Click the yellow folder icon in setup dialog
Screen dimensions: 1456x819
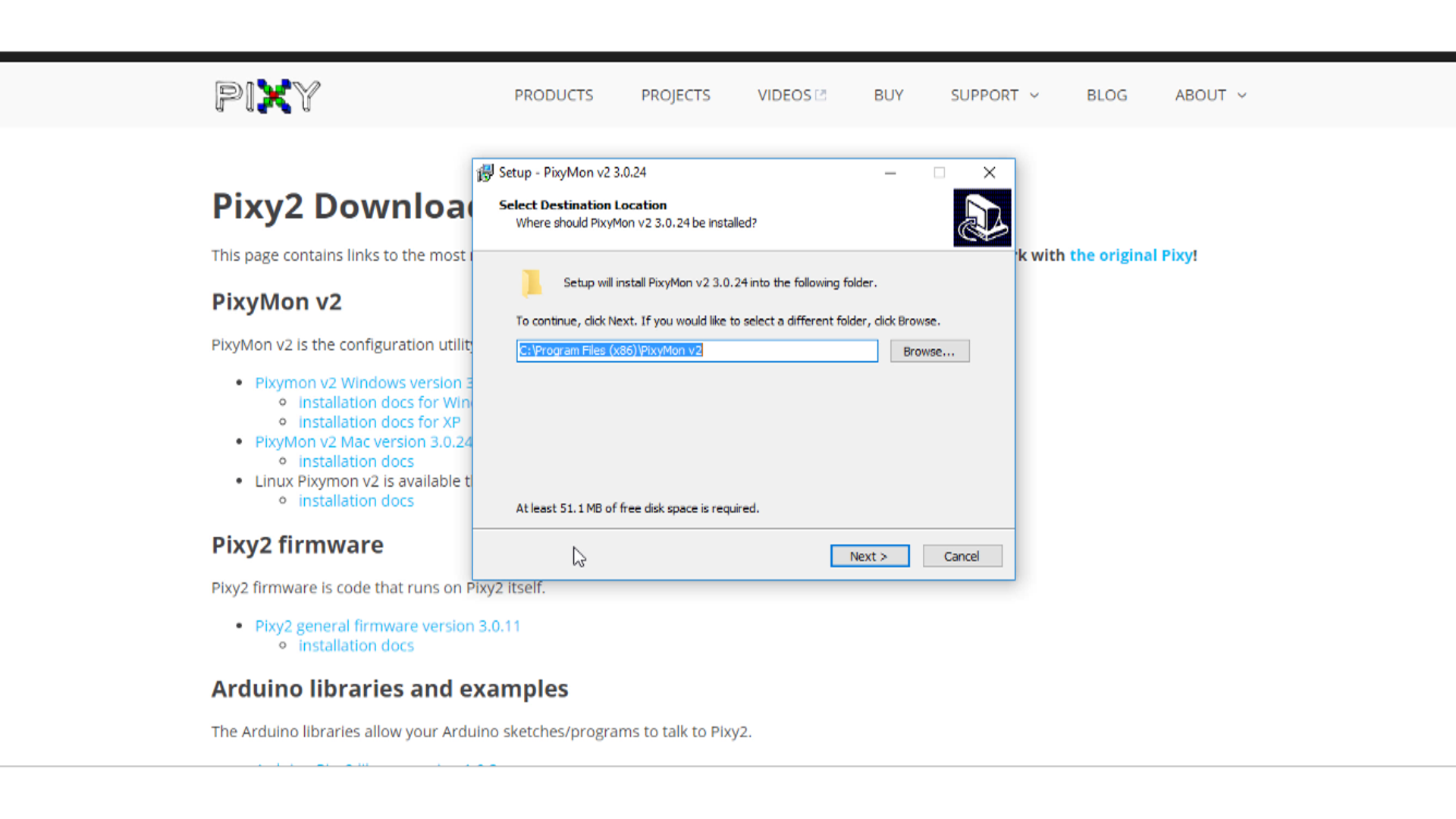point(532,283)
